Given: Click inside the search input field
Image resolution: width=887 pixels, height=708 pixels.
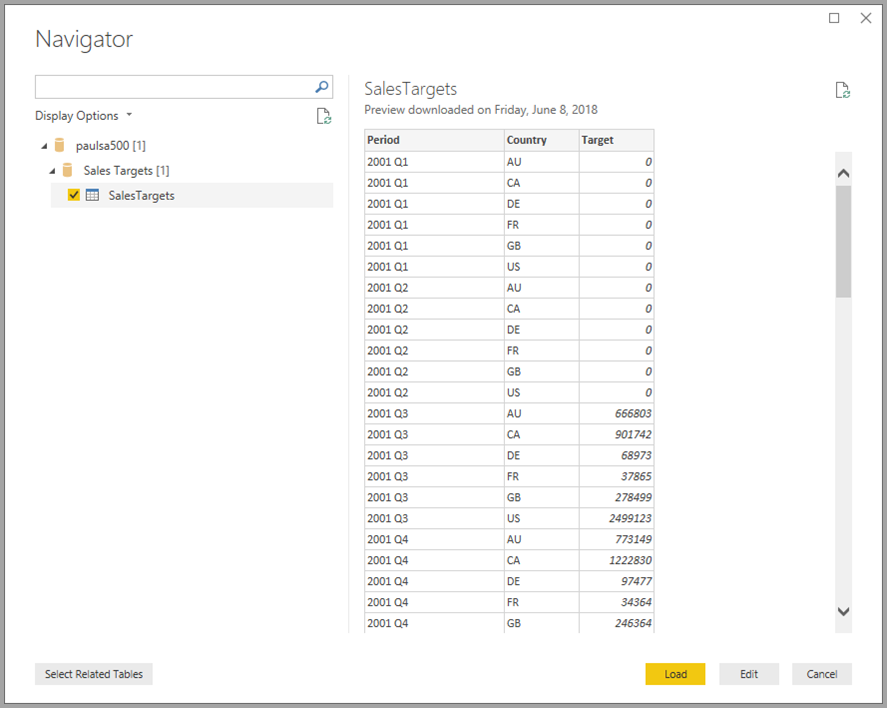Looking at the screenshot, I should [x=170, y=86].
